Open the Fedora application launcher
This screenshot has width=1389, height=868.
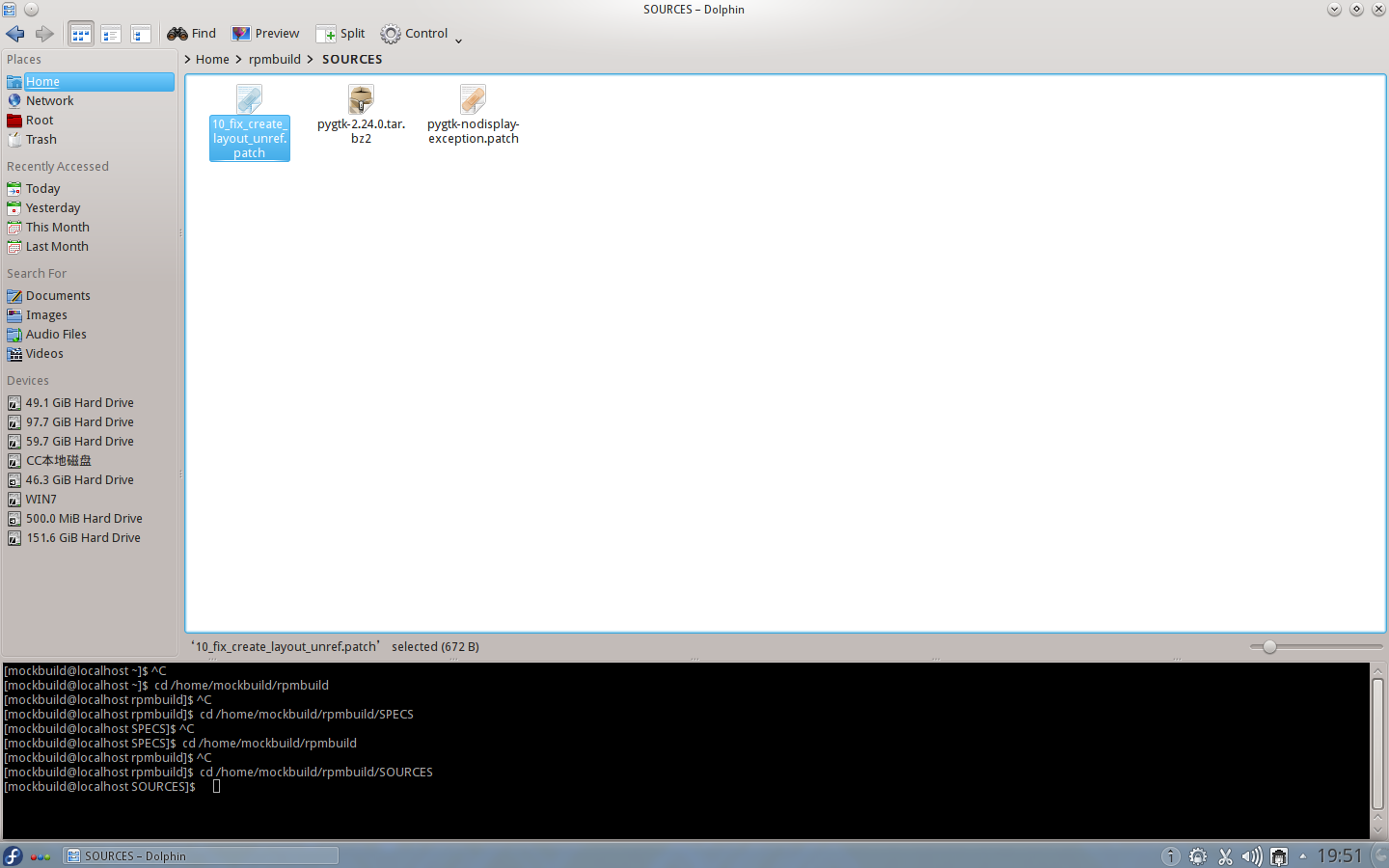point(13,855)
